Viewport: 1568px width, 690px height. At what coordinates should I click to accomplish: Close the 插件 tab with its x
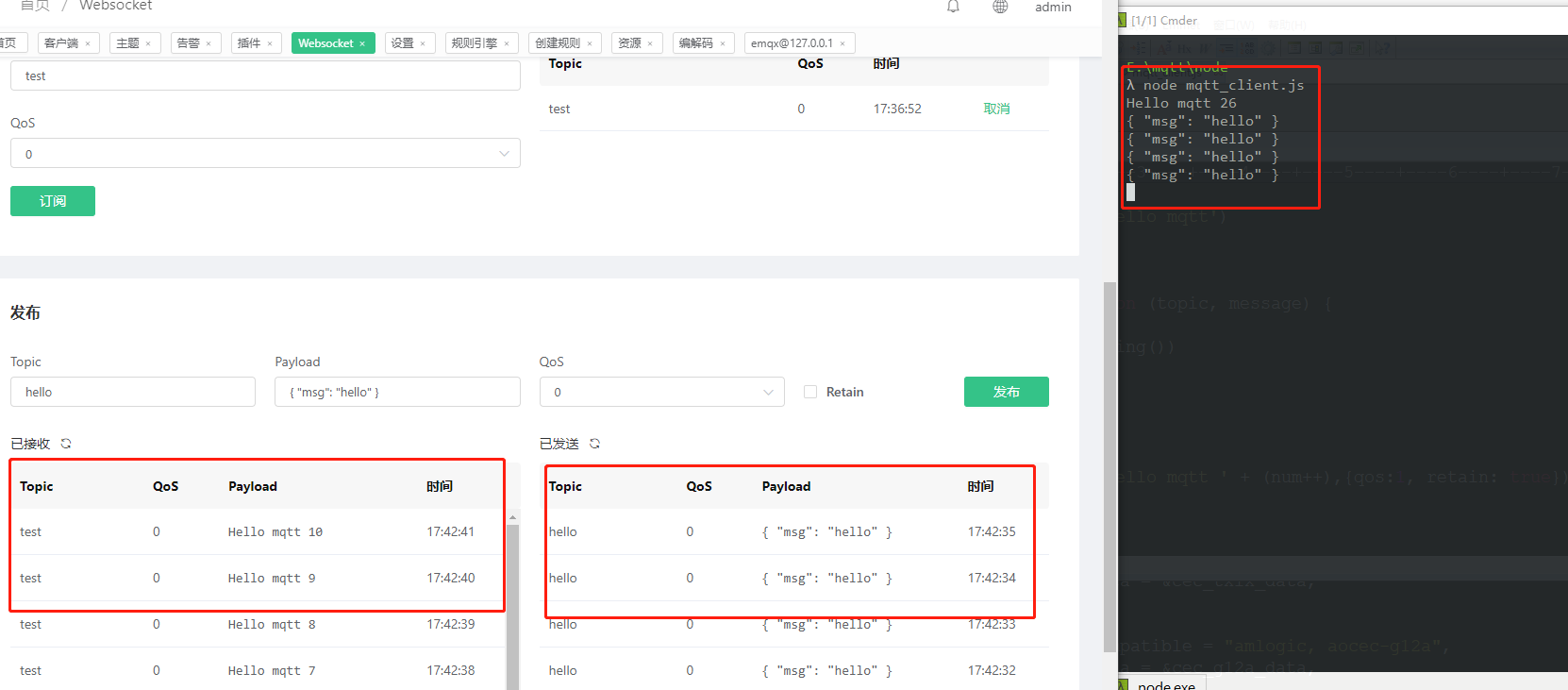pyautogui.click(x=270, y=43)
